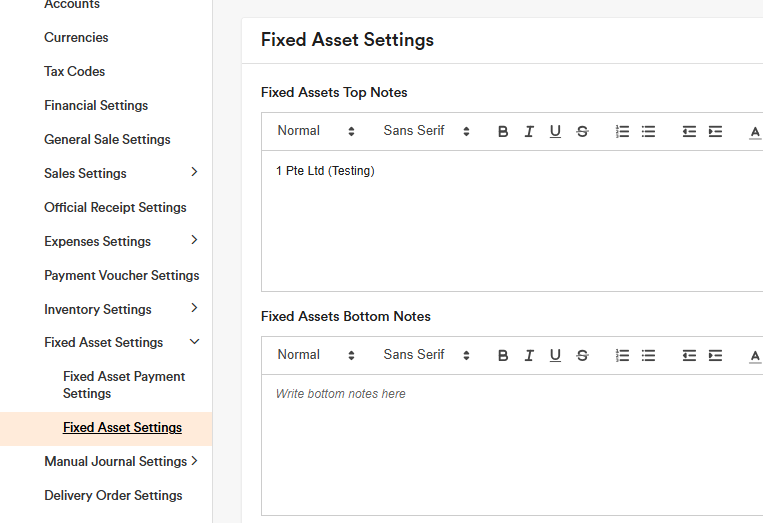Collapse Fixed Asset Settings section
The image size is (763, 523).
pyautogui.click(x=194, y=342)
